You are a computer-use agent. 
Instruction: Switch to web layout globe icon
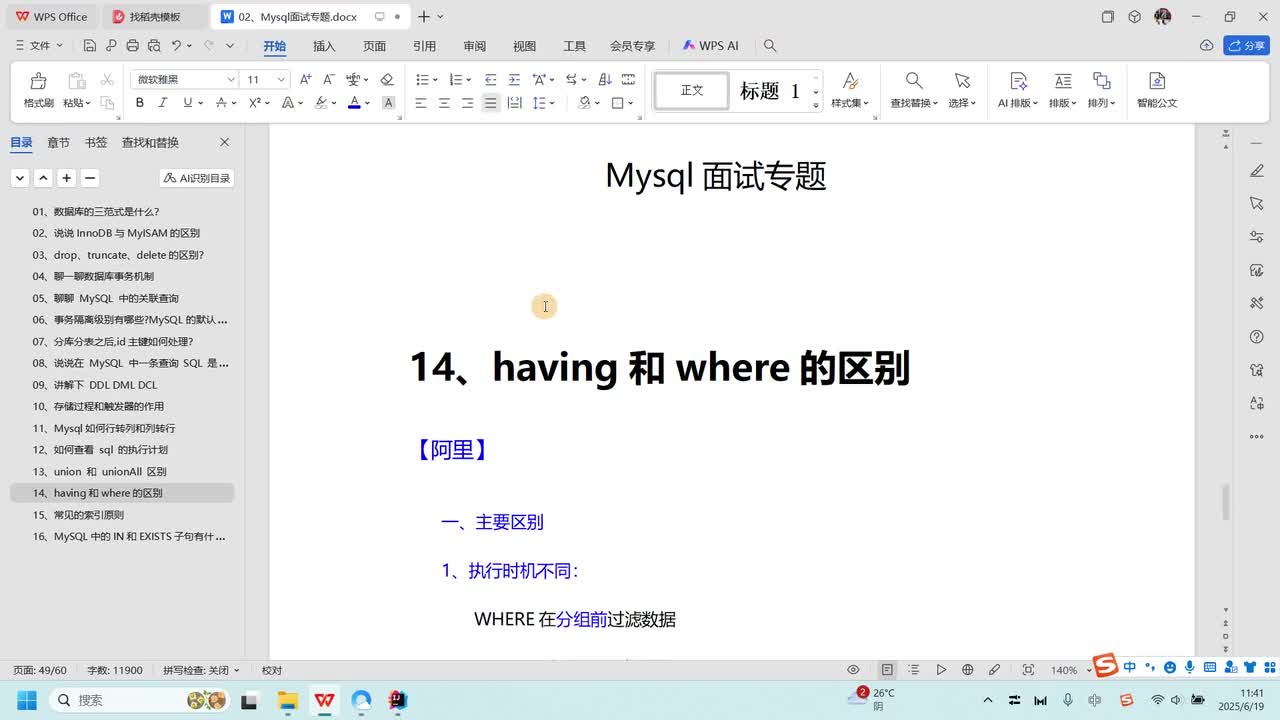(x=967, y=670)
